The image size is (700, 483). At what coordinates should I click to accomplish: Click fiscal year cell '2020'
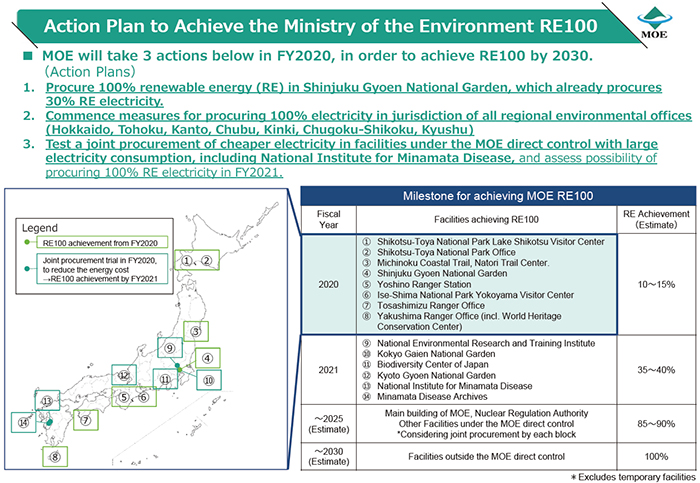(329, 284)
